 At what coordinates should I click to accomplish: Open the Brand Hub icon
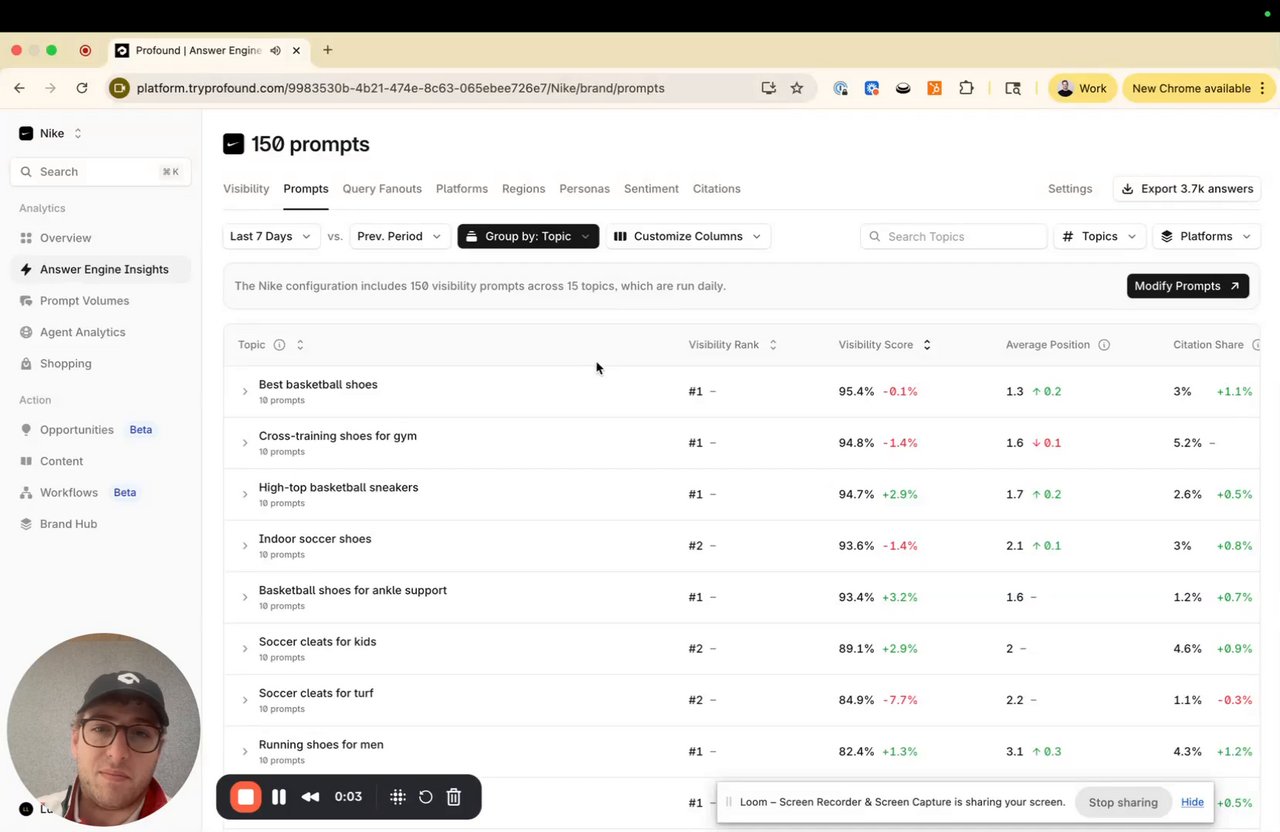point(26,524)
